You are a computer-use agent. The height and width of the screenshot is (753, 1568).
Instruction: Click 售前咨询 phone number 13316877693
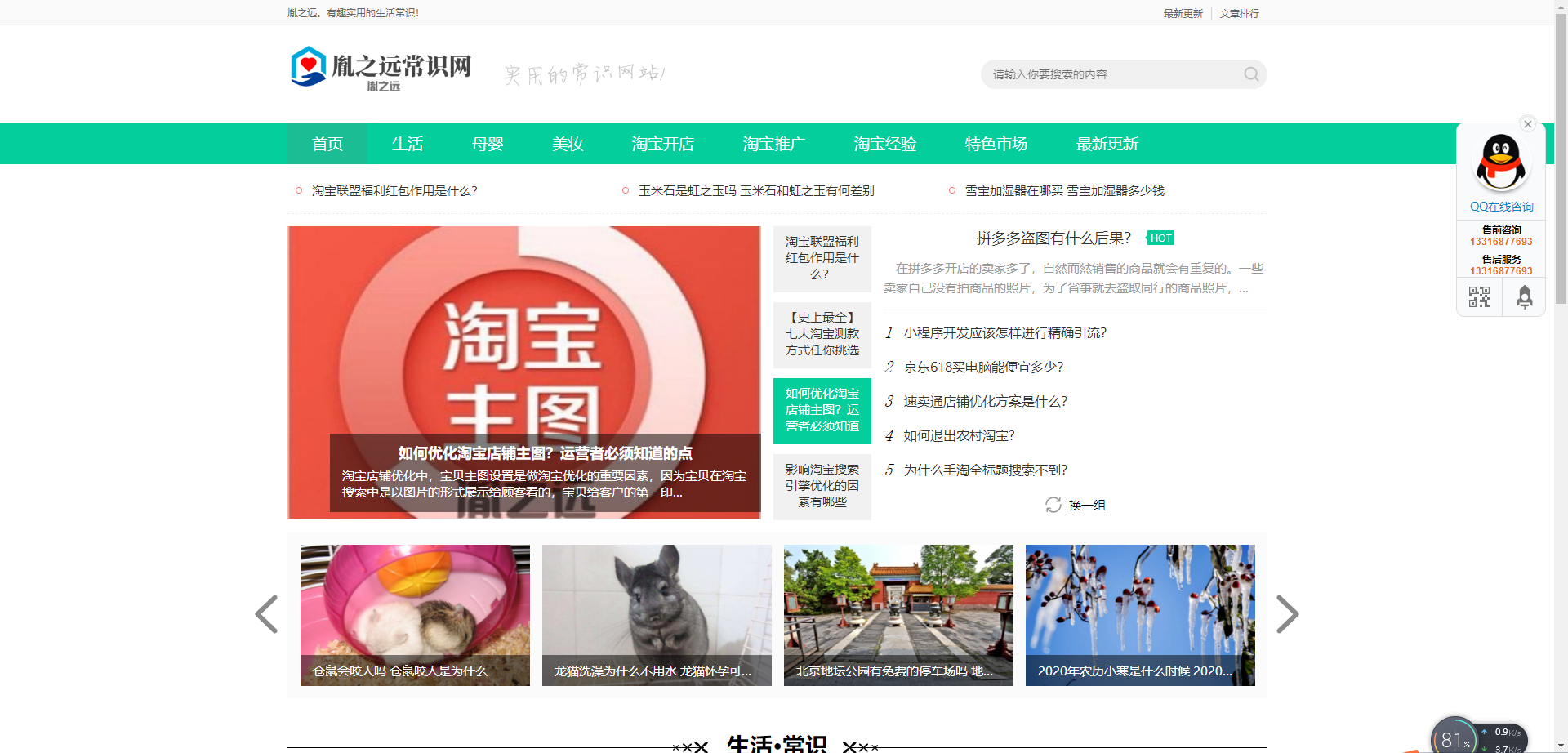(1501, 242)
